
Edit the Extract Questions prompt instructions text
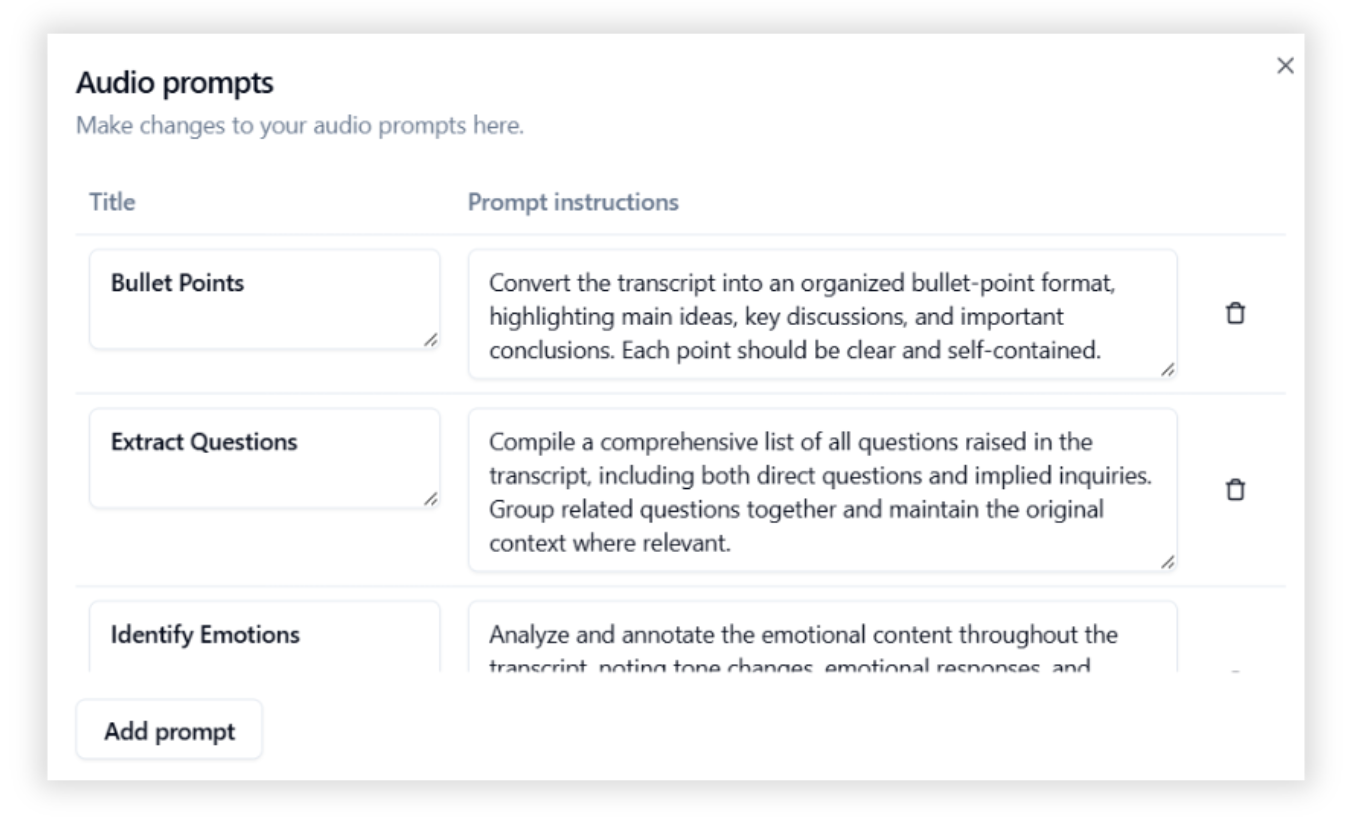tap(823, 490)
